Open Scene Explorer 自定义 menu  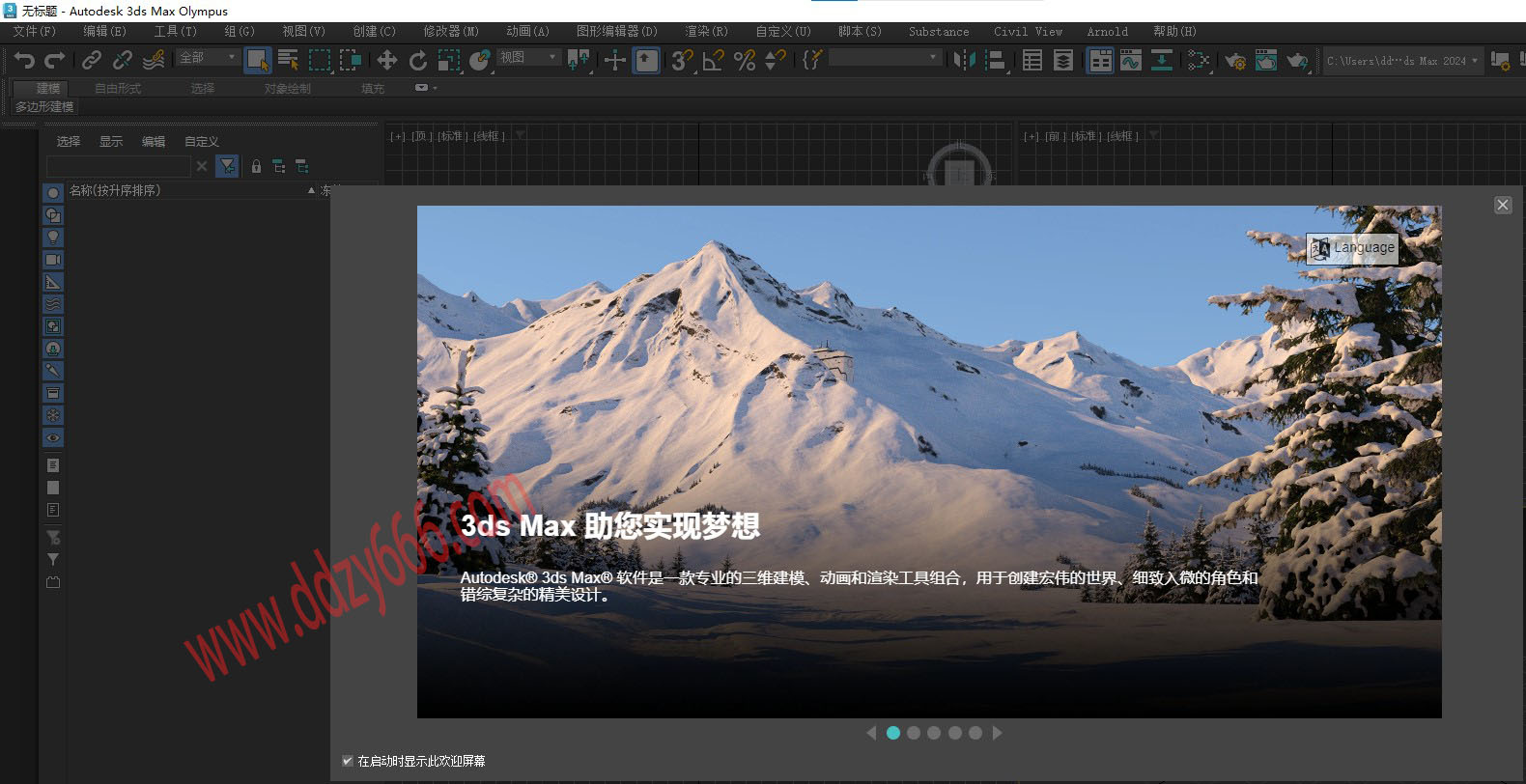click(202, 141)
